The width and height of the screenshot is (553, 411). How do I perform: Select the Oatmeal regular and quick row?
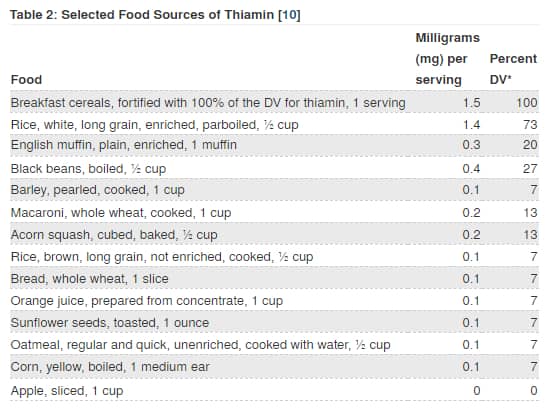click(274, 344)
